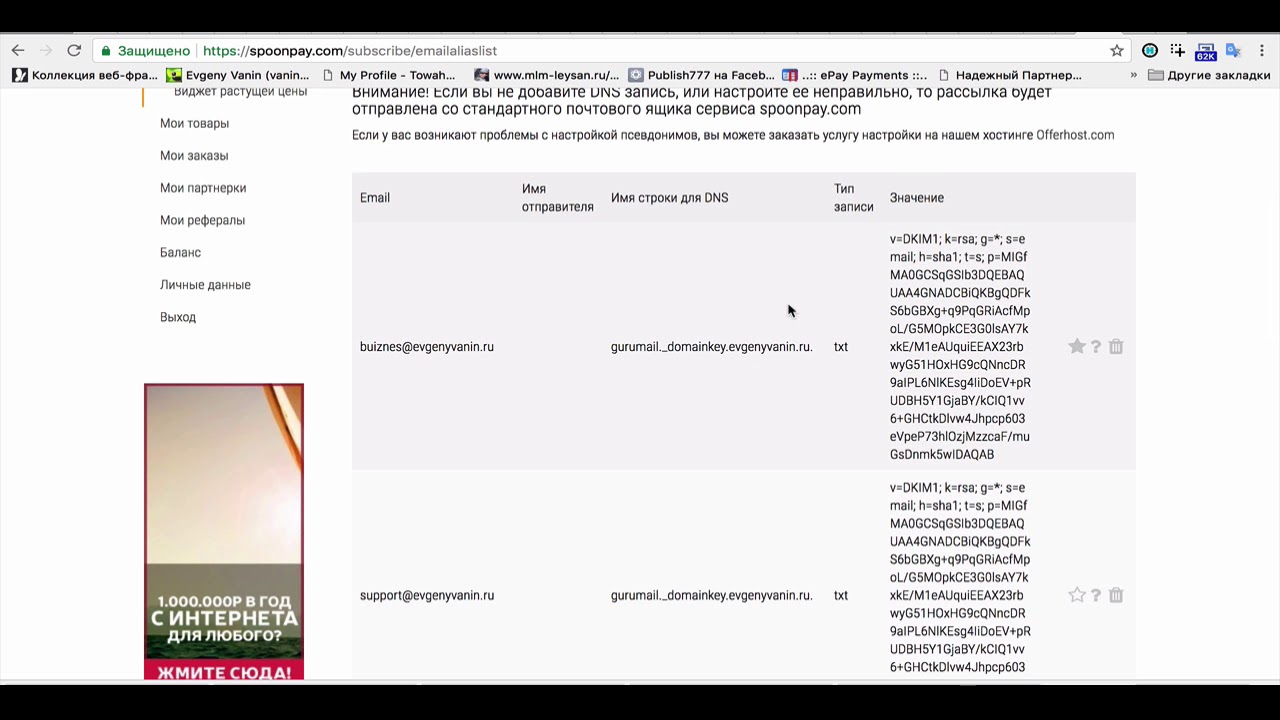This screenshot has width=1280, height=720.
Task: Show help for the buiznes@evgenyvanin.ru alias
Action: coord(1096,346)
